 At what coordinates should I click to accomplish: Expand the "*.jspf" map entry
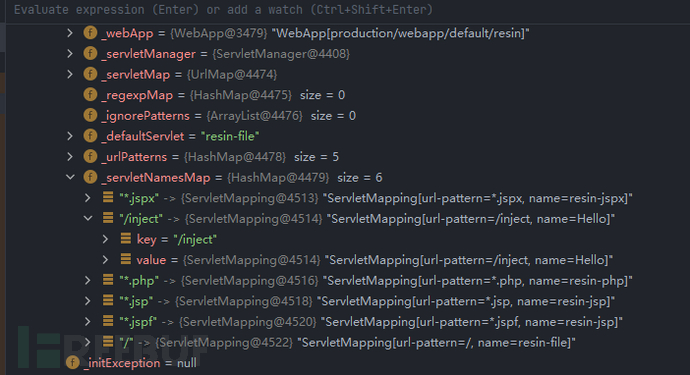point(88,322)
